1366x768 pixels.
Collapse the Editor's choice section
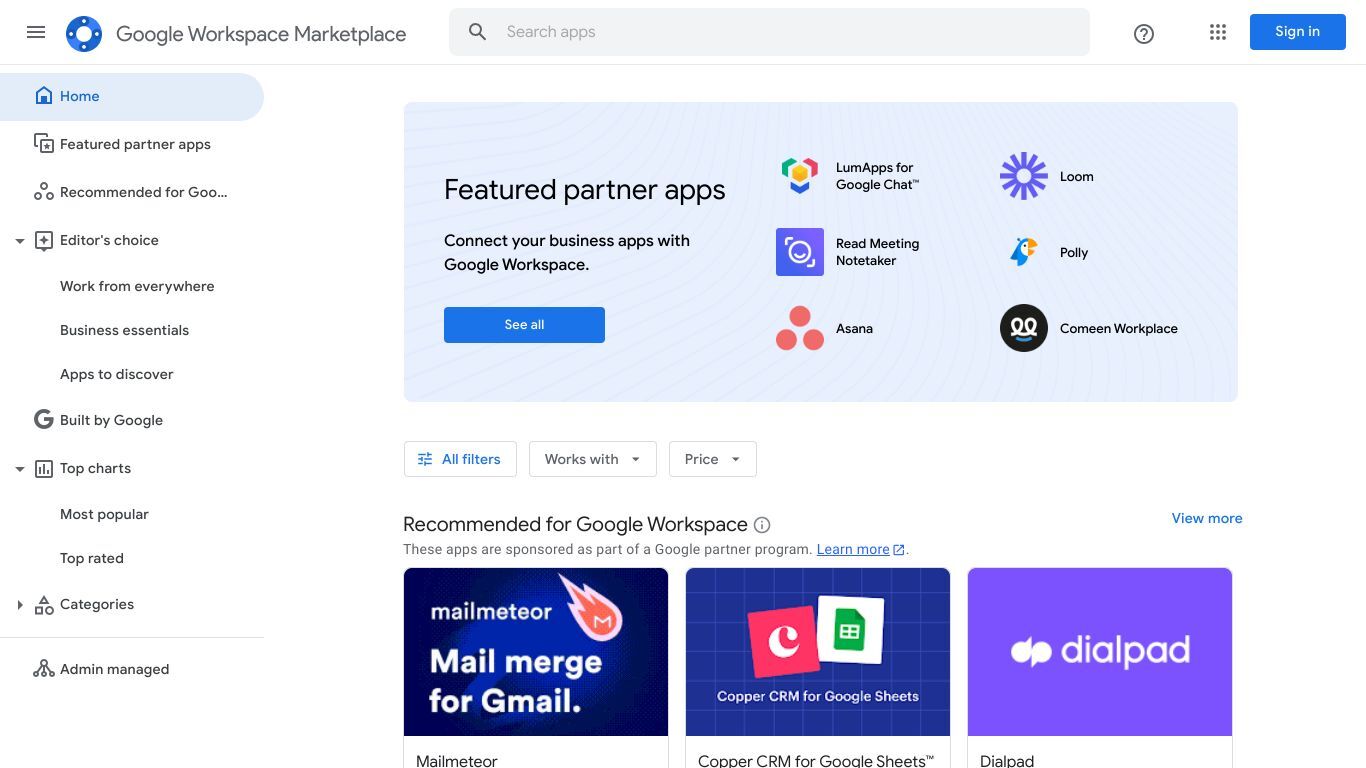point(19,241)
